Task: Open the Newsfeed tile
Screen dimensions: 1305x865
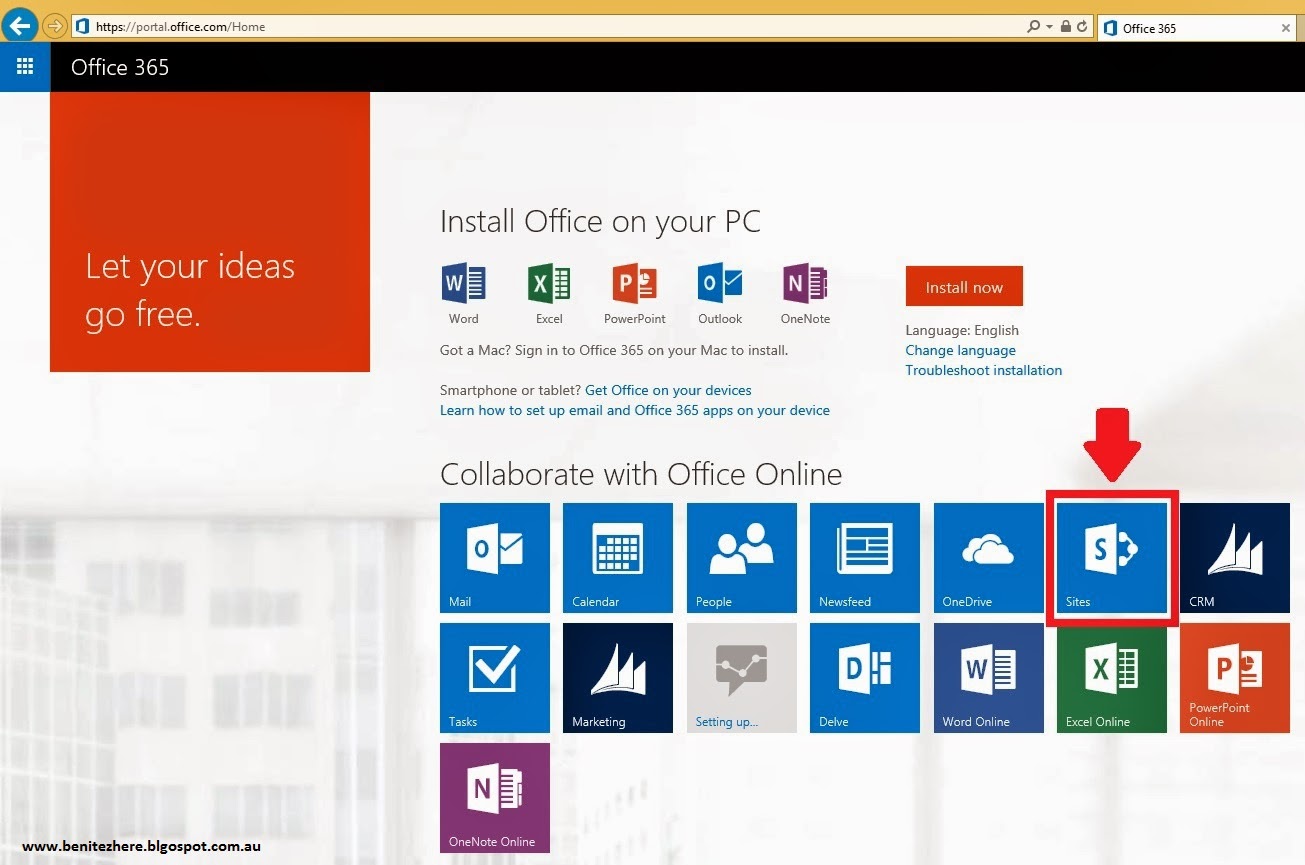Action: coord(864,557)
